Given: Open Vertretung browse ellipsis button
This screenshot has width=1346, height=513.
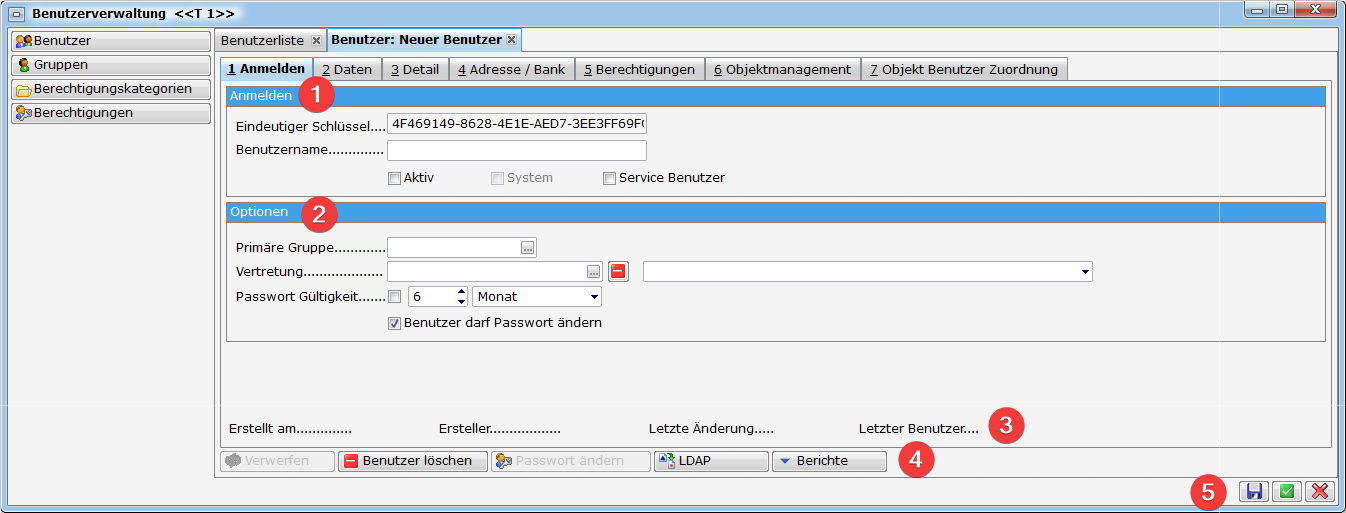Looking at the screenshot, I should coord(593,272).
